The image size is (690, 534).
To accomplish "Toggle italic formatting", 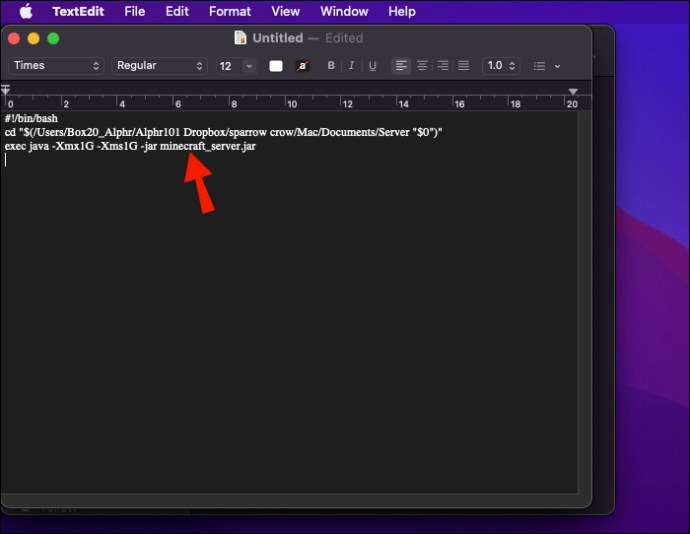I will 352,66.
